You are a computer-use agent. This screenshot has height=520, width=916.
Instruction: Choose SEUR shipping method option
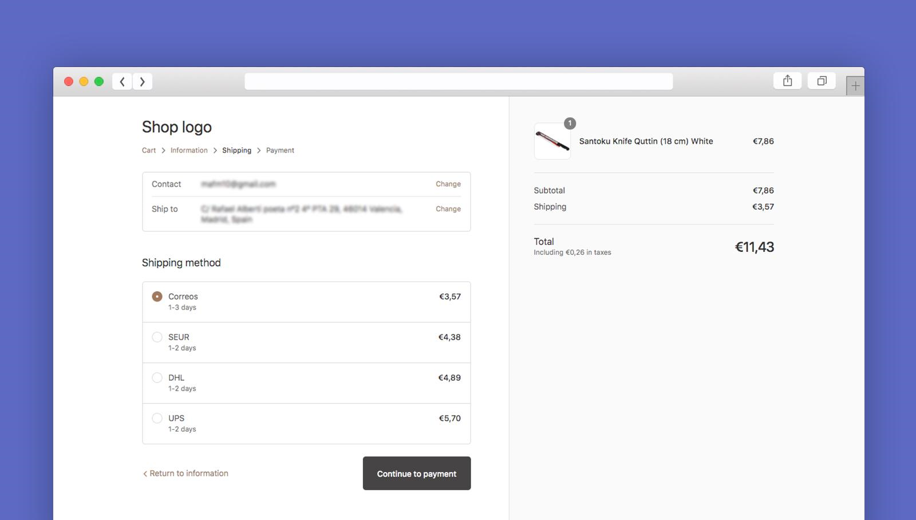(157, 338)
